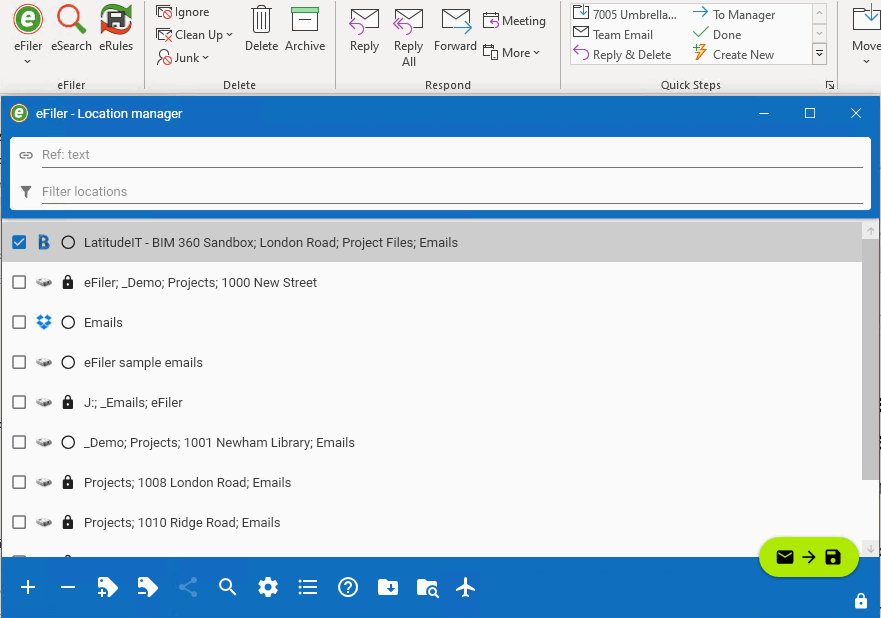Viewport: 881px width, 618px height.
Task: Open eRules from the ribbon
Action: click(x=116, y=28)
